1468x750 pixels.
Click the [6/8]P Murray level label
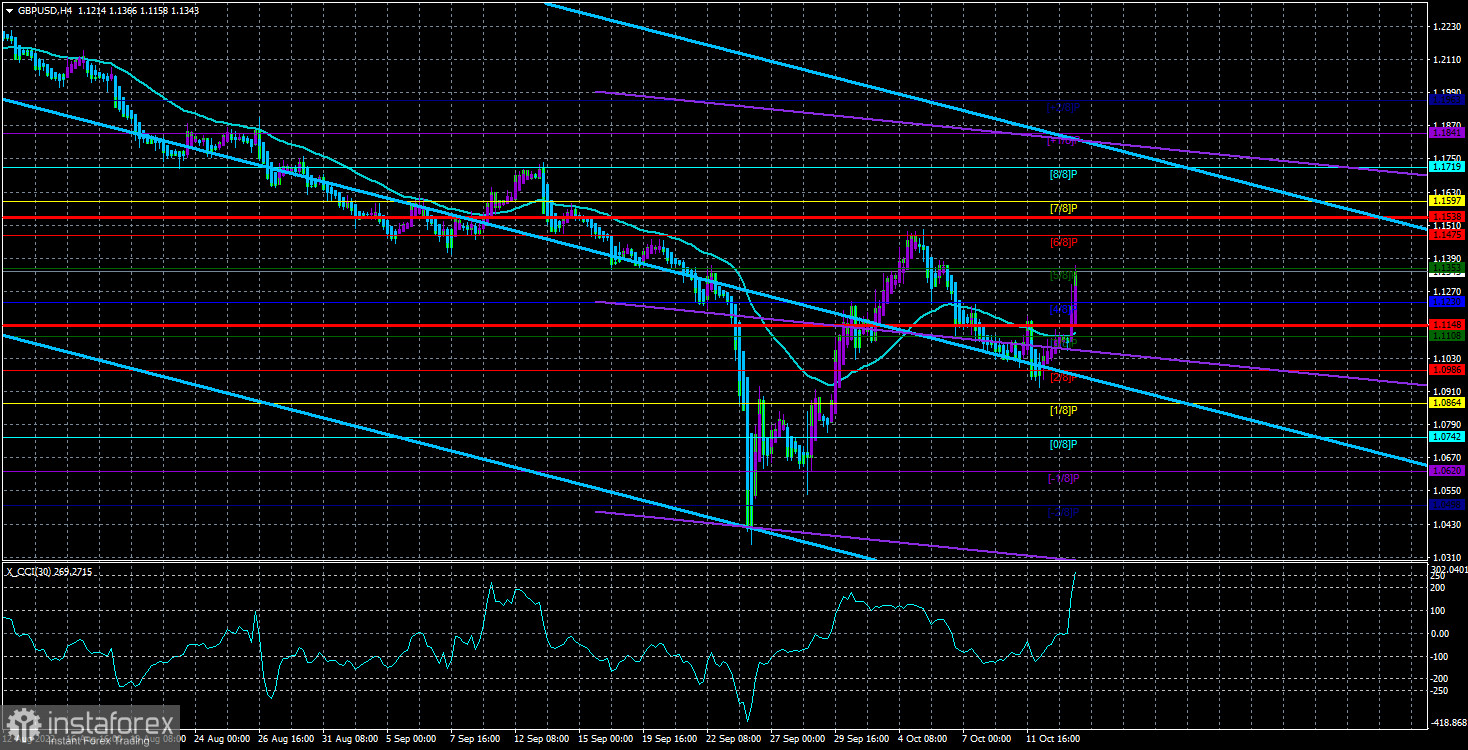click(1062, 242)
